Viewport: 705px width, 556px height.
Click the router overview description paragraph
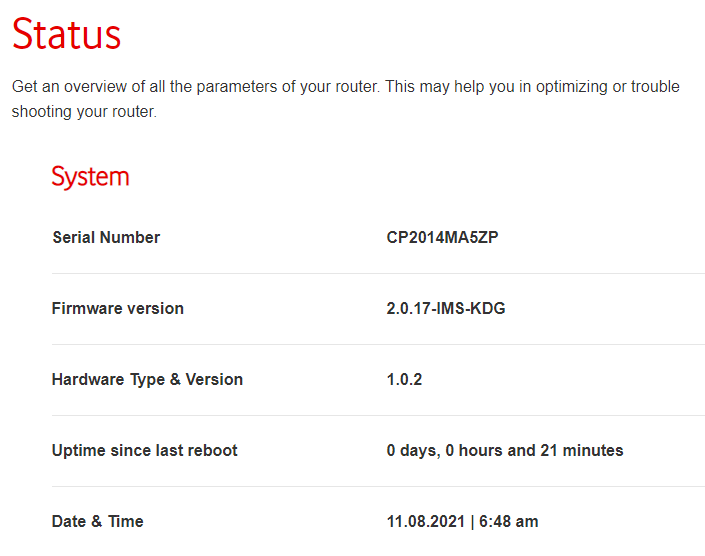pyautogui.click(x=345, y=99)
